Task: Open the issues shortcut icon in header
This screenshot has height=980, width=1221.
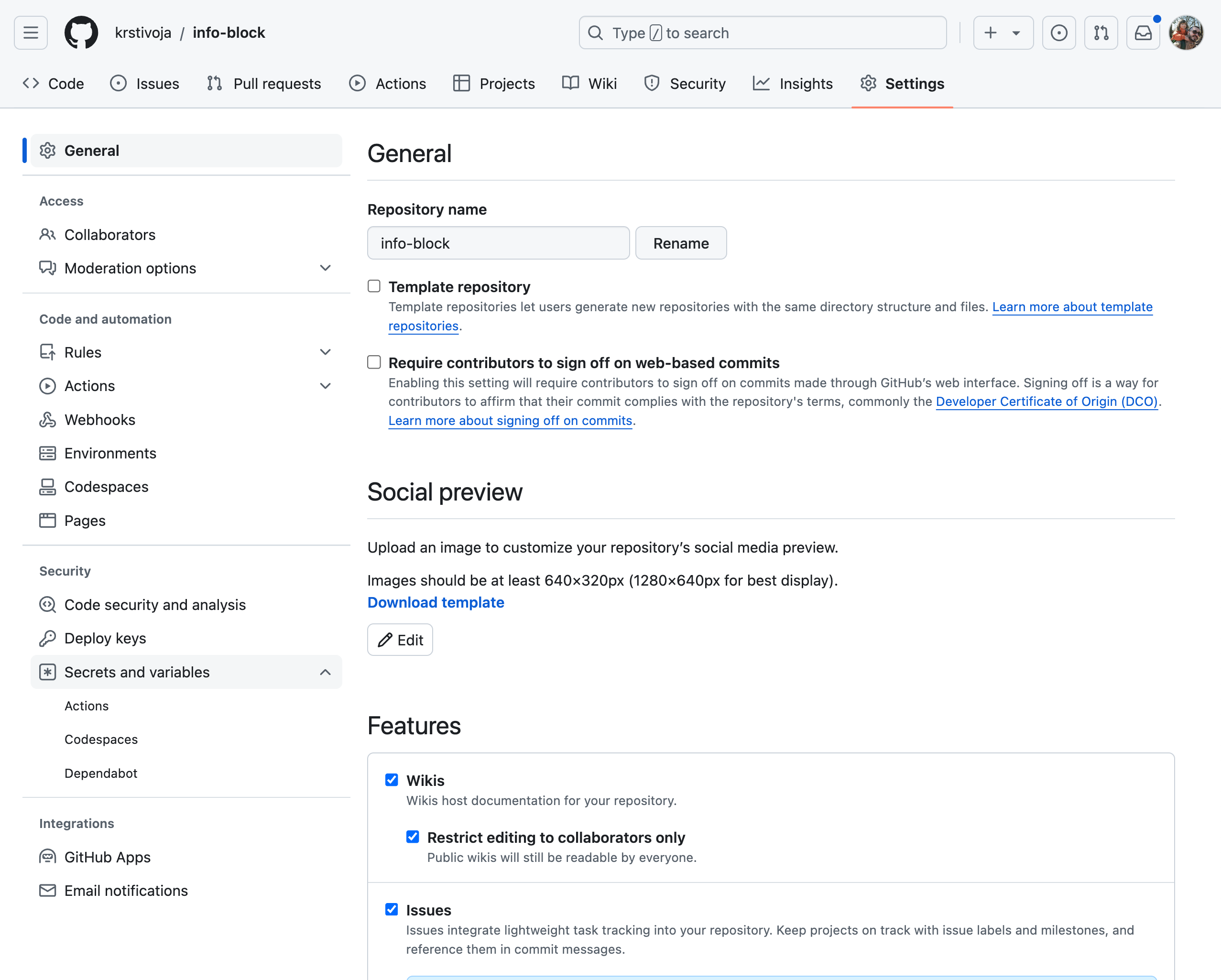Action: point(1059,33)
